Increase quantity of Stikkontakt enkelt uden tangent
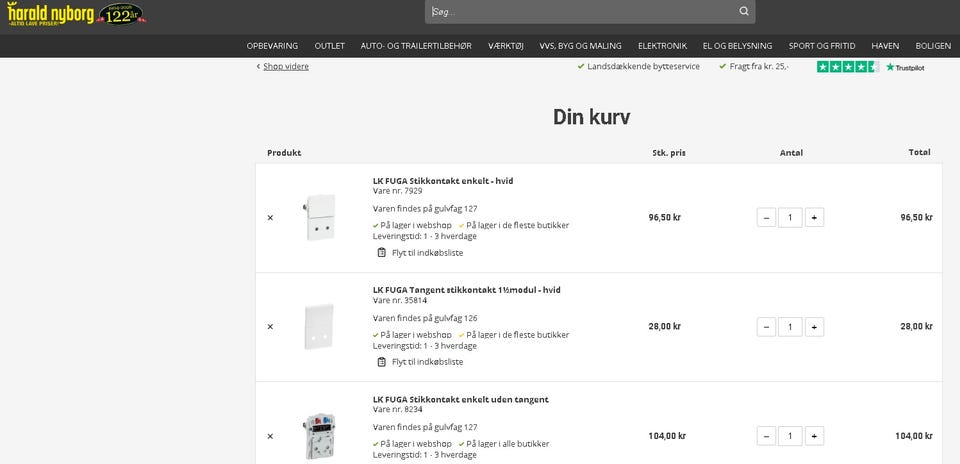 (x=814, y=436)
